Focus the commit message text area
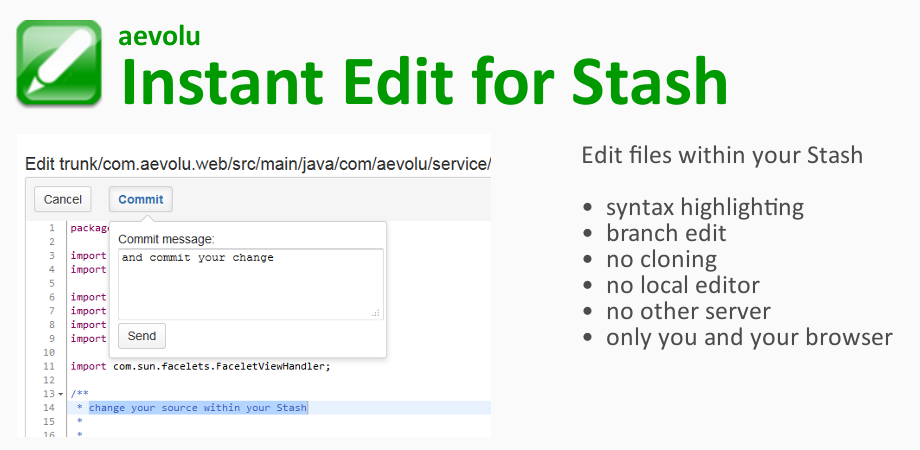 click(x=251, y=284)
